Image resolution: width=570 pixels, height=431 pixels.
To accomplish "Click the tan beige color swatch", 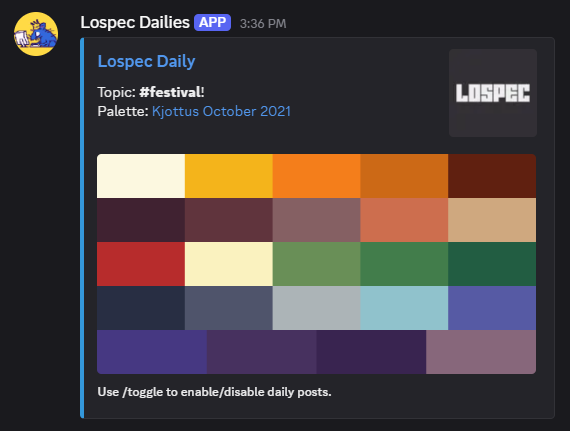I will [x=492, y=220].
